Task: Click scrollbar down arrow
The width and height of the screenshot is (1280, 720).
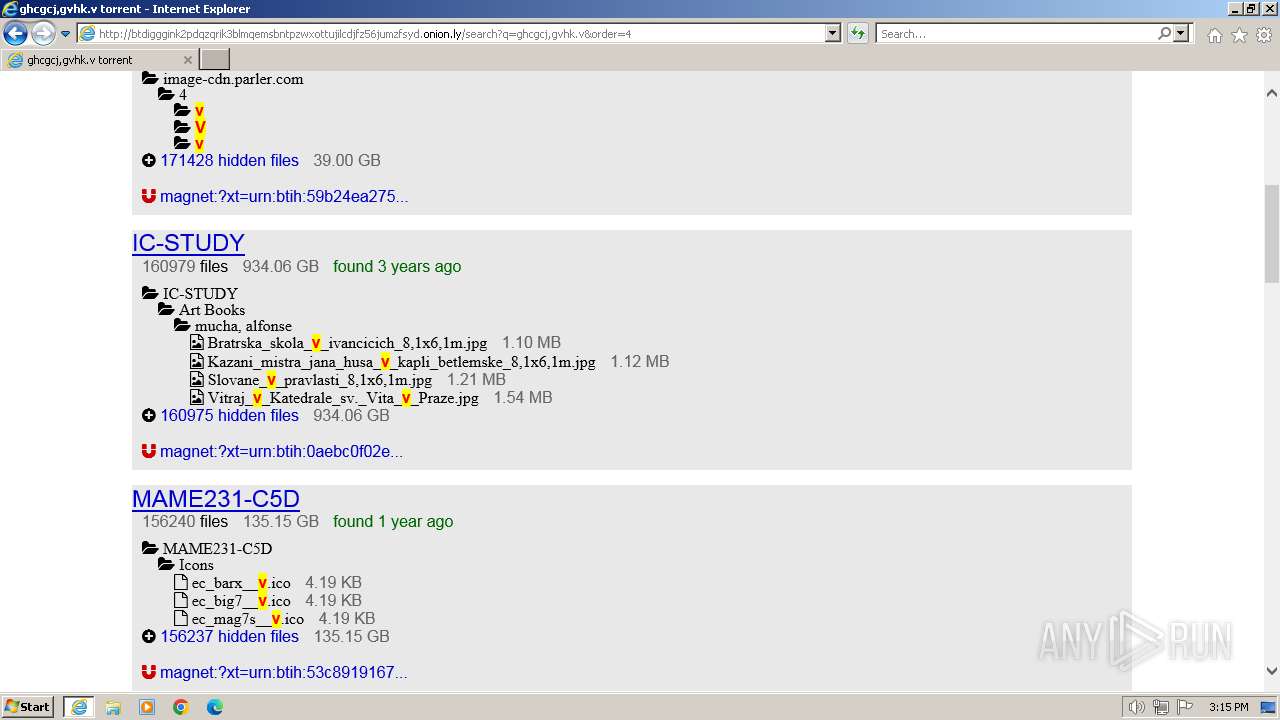Action: 1271,671
